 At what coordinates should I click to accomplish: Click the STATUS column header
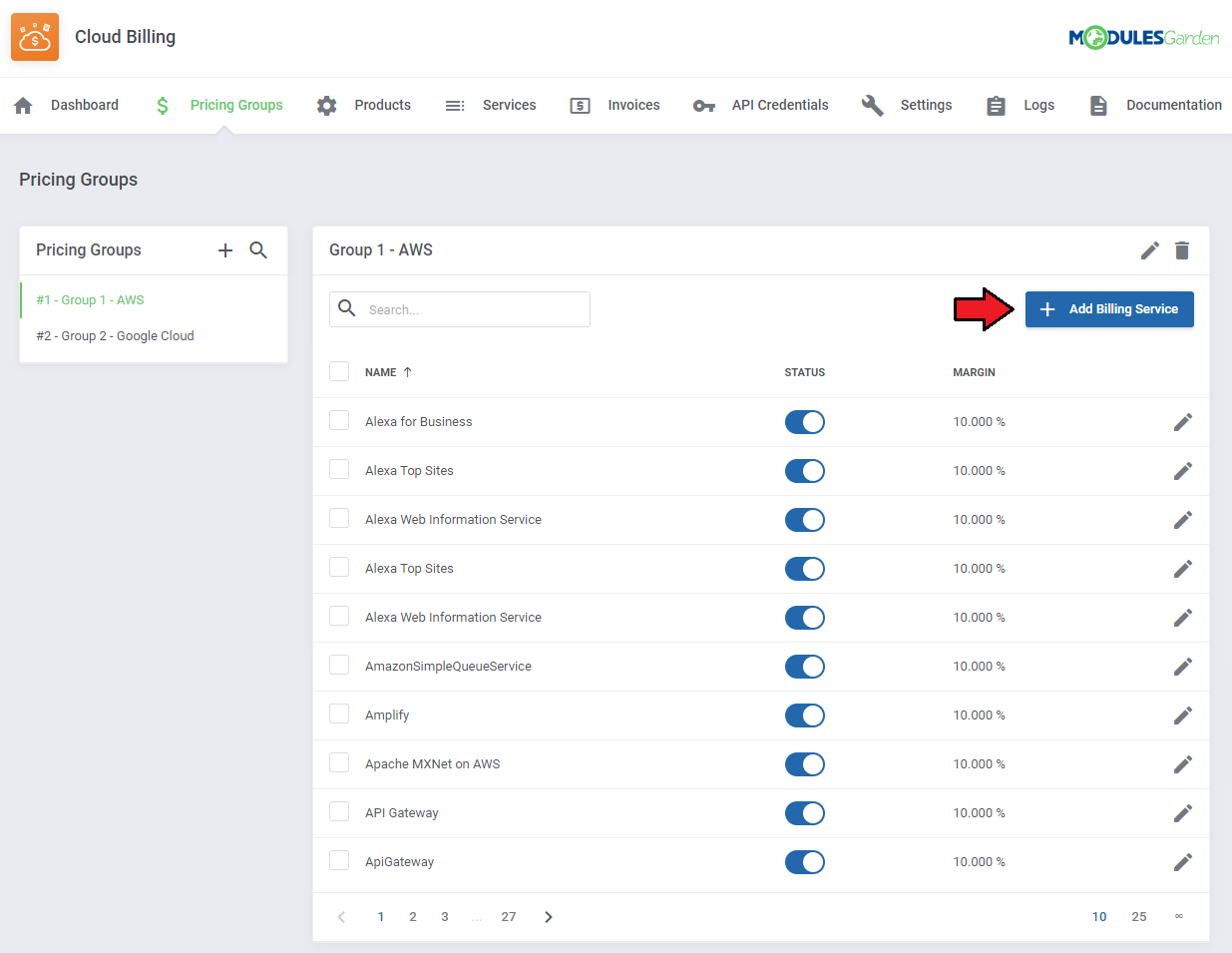[x=805, y=372]
